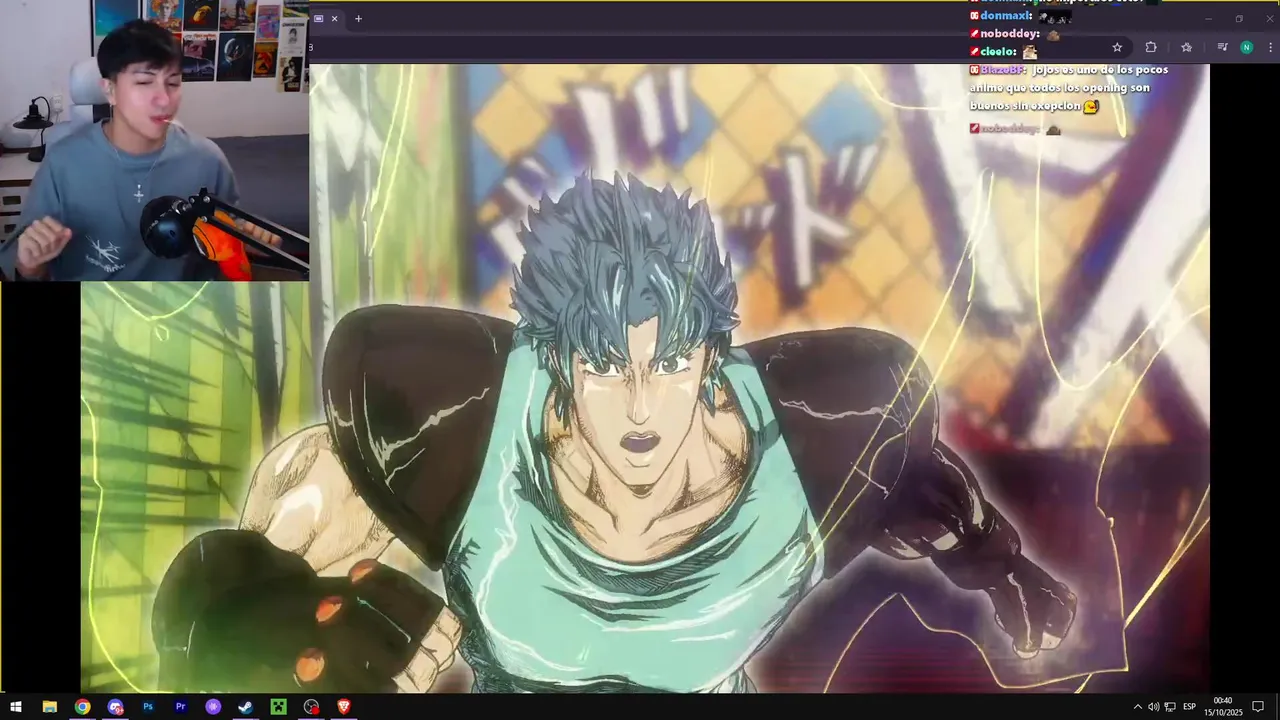Open the media controls music icon
Image resolution: width=1280 pixels, height=720 pixels.
1222,47
